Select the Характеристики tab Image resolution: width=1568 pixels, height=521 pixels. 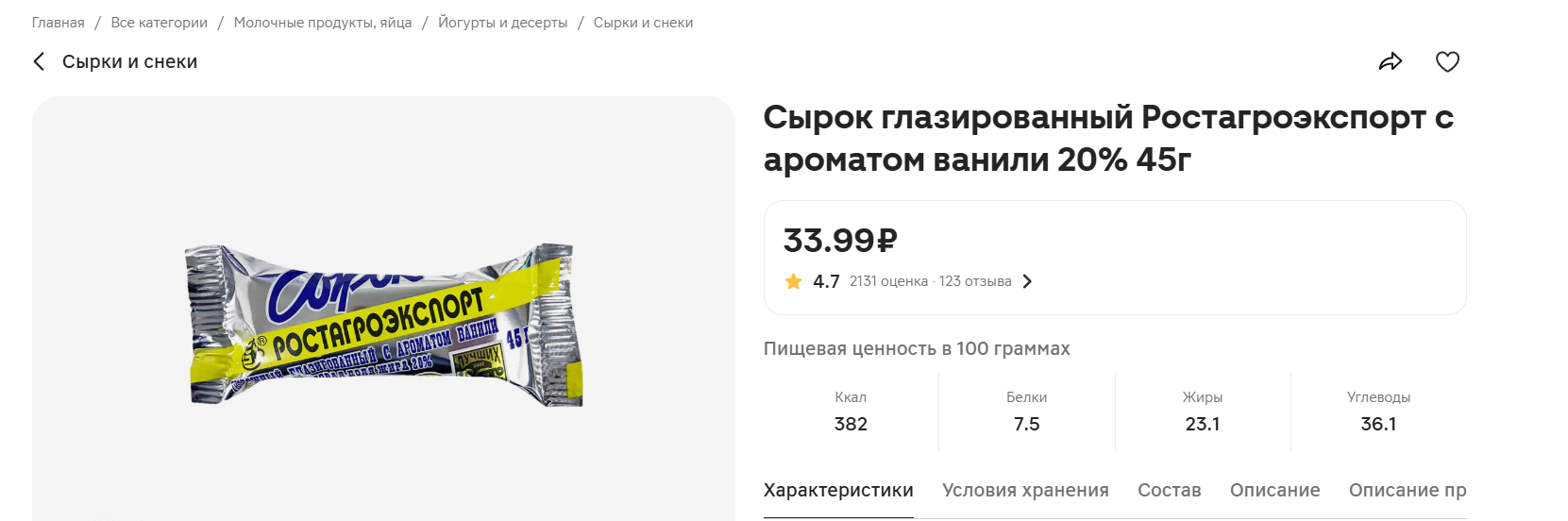pos(838,491)
